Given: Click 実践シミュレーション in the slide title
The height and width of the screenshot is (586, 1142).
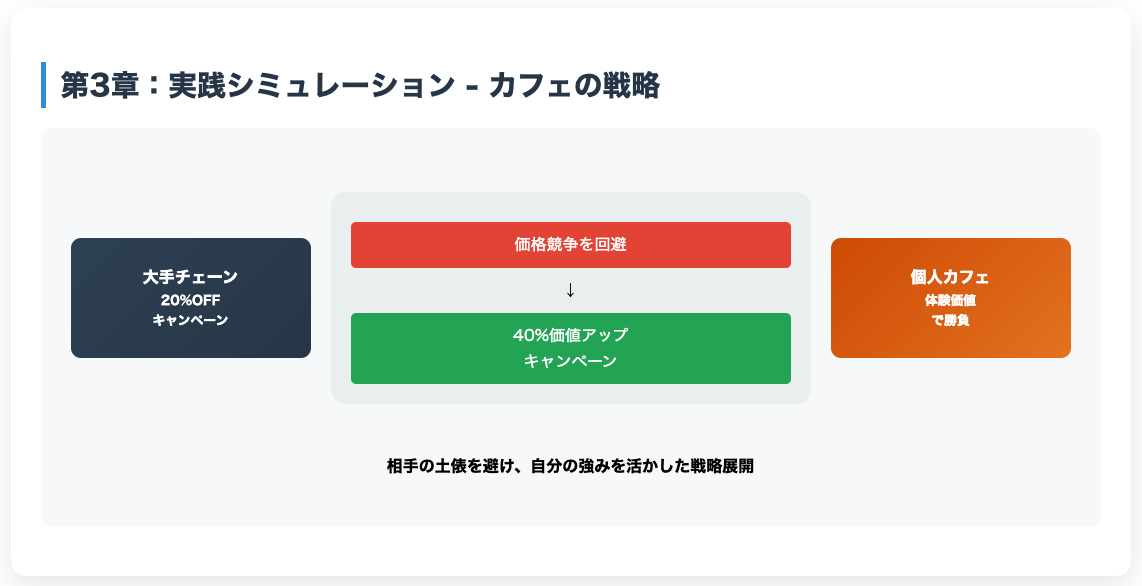Looking at the screenshot, I should pos(312,85).
